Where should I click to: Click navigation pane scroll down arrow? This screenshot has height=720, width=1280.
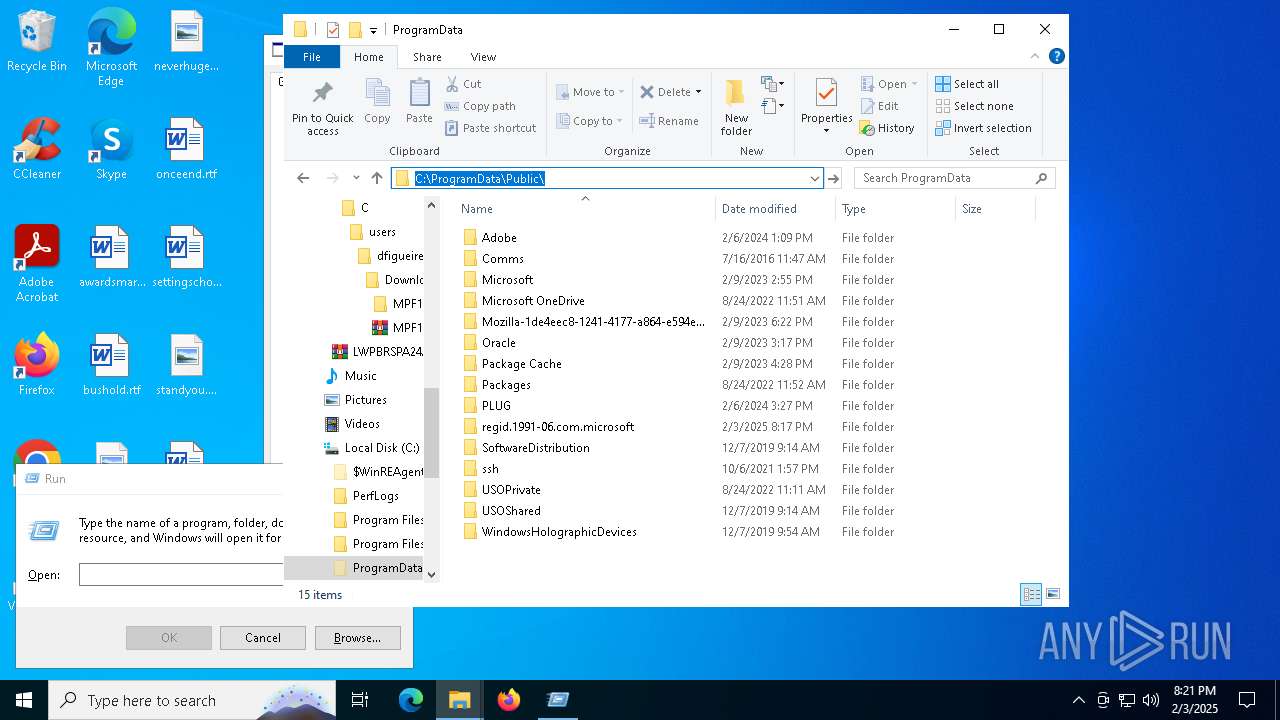click(x=432, y=574)
